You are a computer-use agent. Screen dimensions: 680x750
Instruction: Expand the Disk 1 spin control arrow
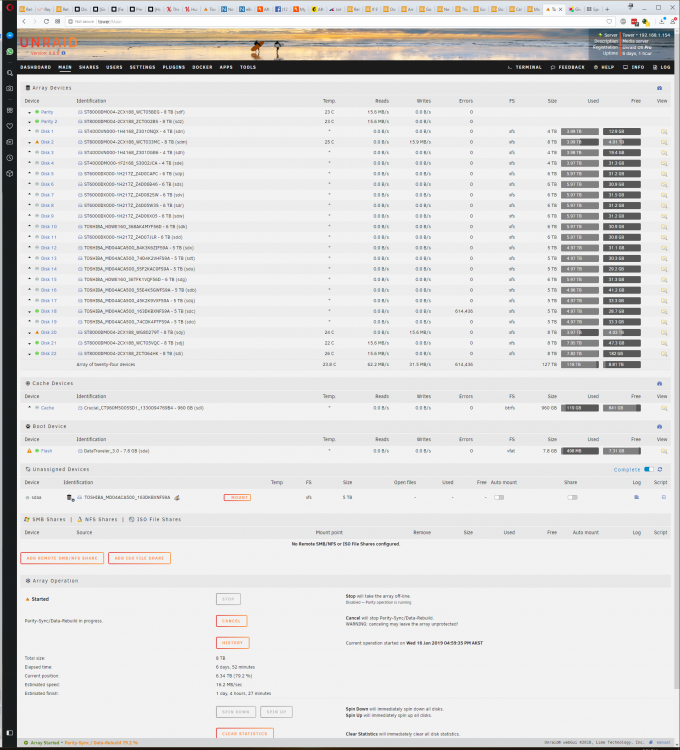[x=29, y=131]
